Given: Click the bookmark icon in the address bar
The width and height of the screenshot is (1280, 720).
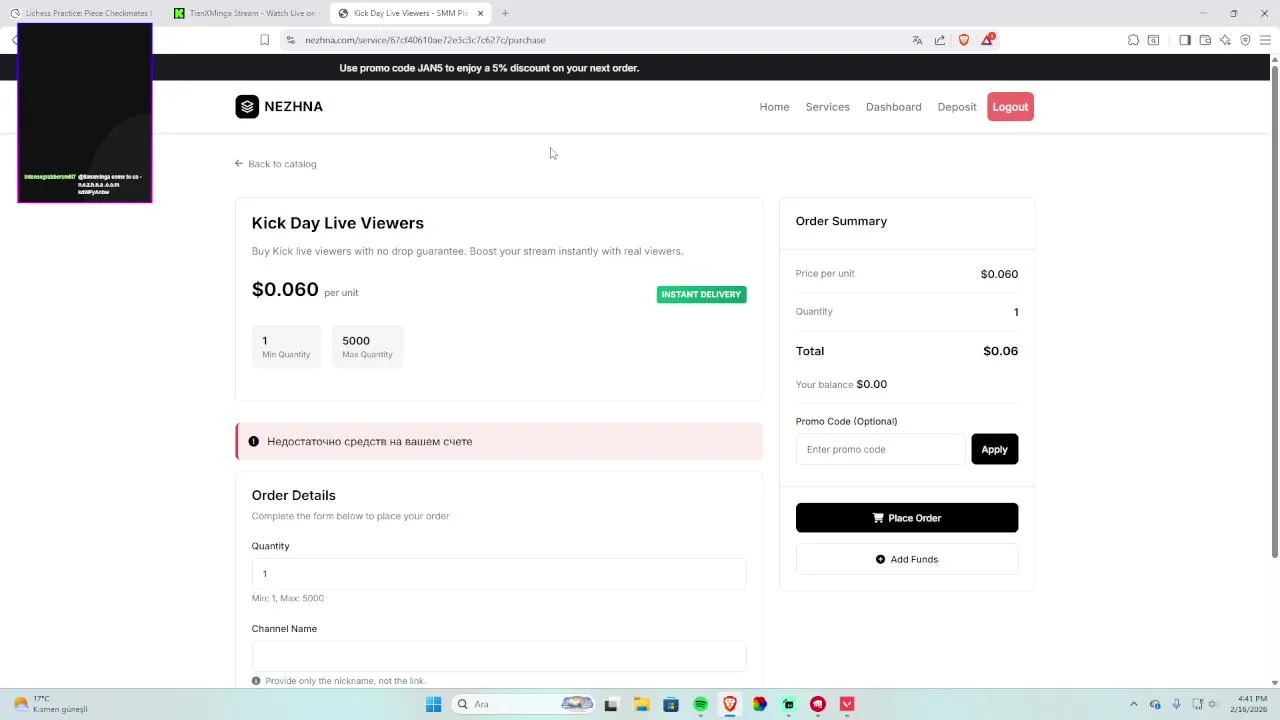Looking at the screenshot, I should [x=264, y=40].
